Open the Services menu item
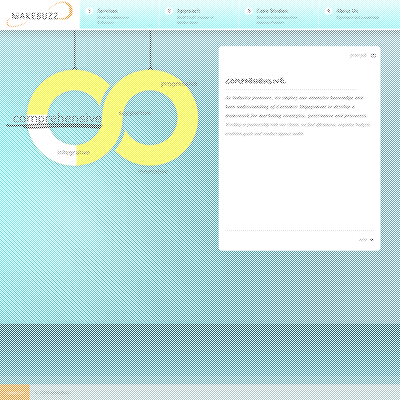The height and width of the screenshot is (400, 400). [x=107, y=11]
